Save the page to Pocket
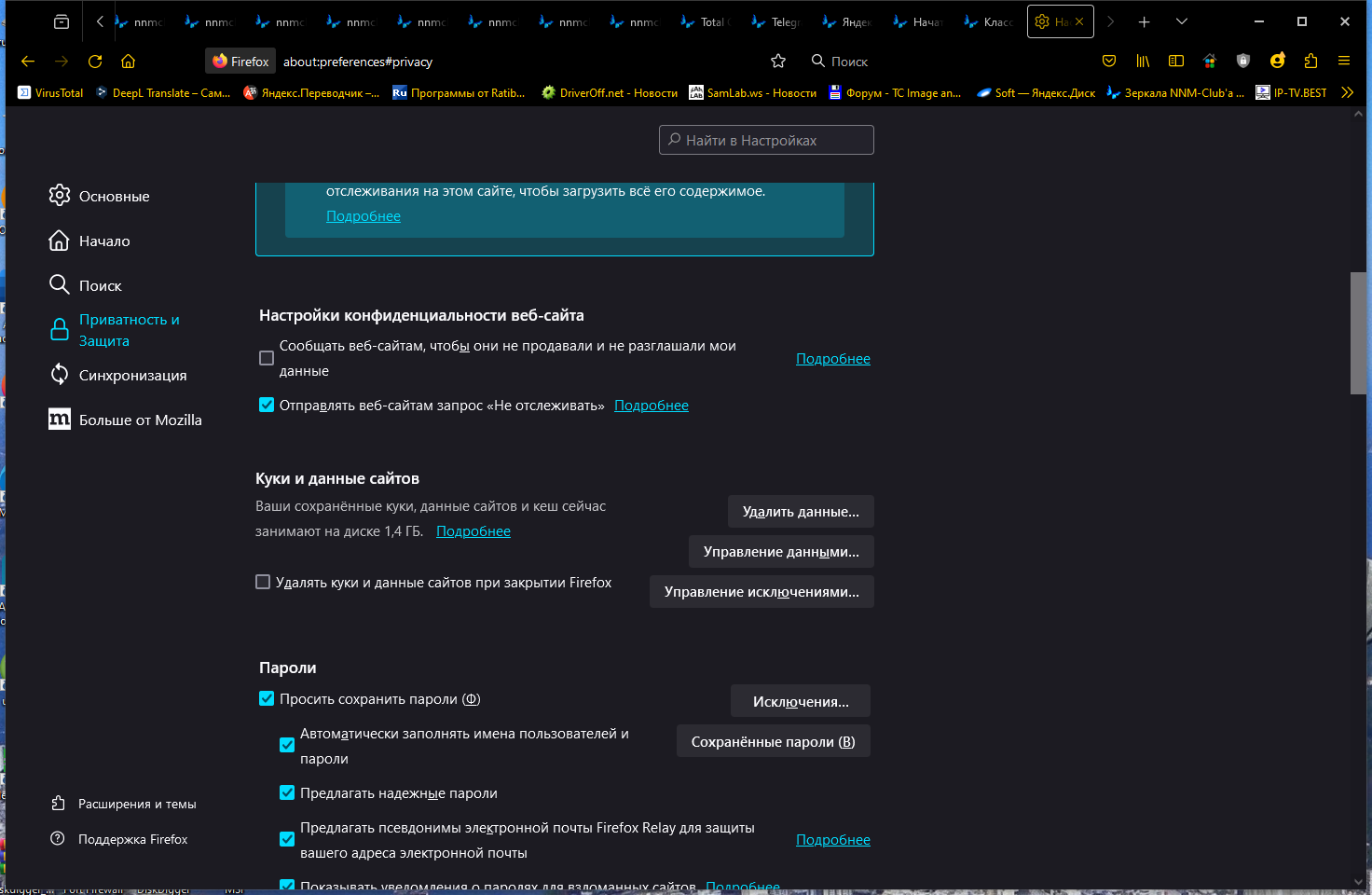Viewport: 1372px width, 895px height. click(1109, 62)
